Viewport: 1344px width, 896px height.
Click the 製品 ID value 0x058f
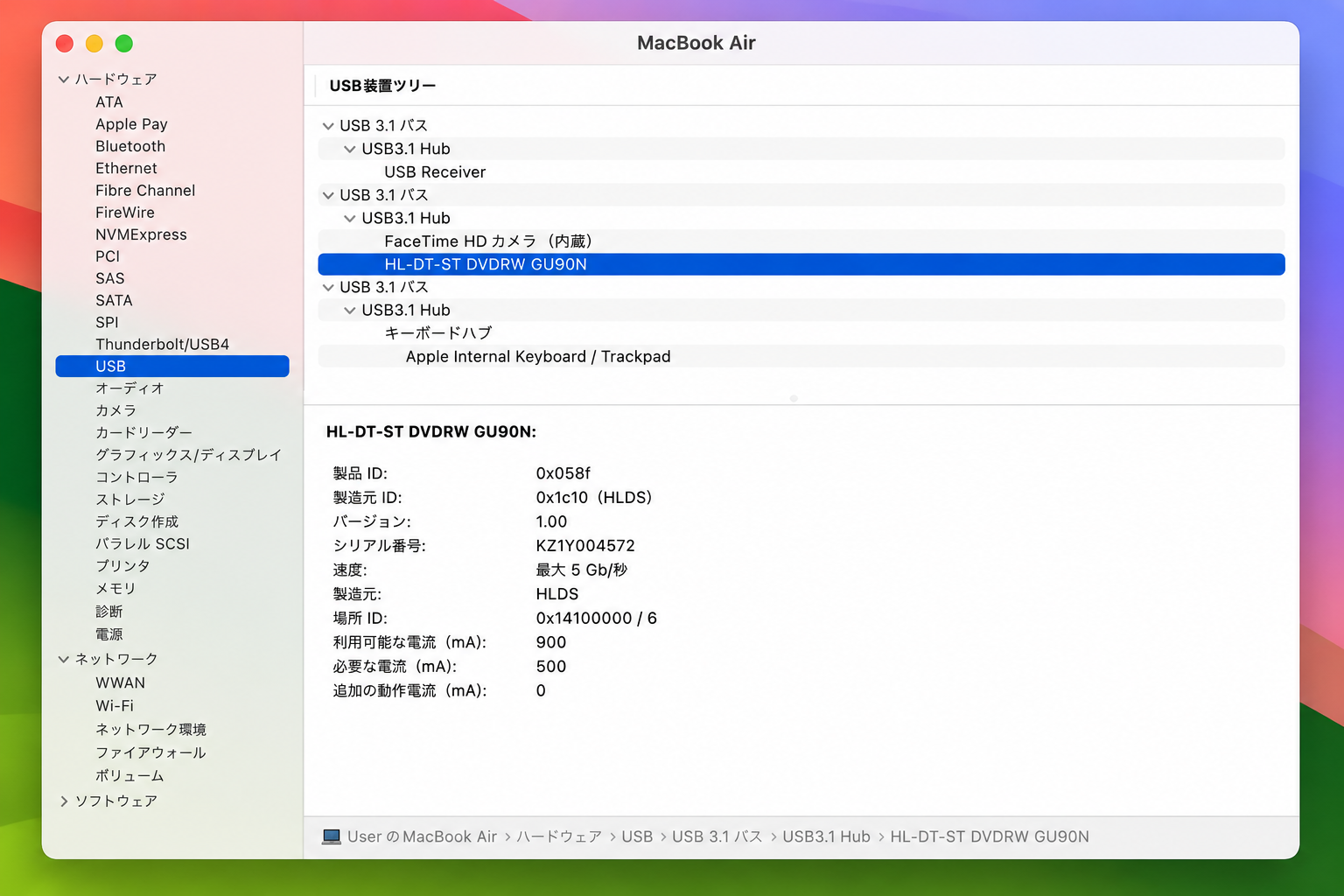pos(563,473)
